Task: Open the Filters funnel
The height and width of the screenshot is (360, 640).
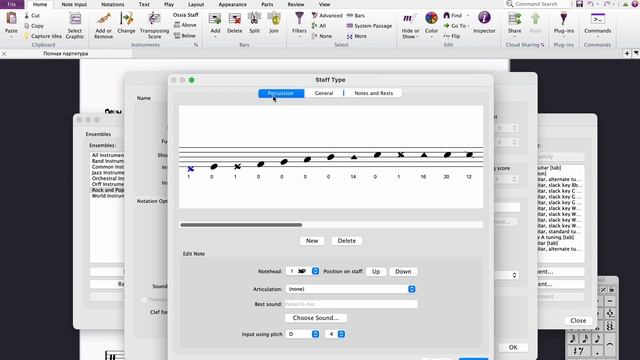Action: tap(299, 19)
